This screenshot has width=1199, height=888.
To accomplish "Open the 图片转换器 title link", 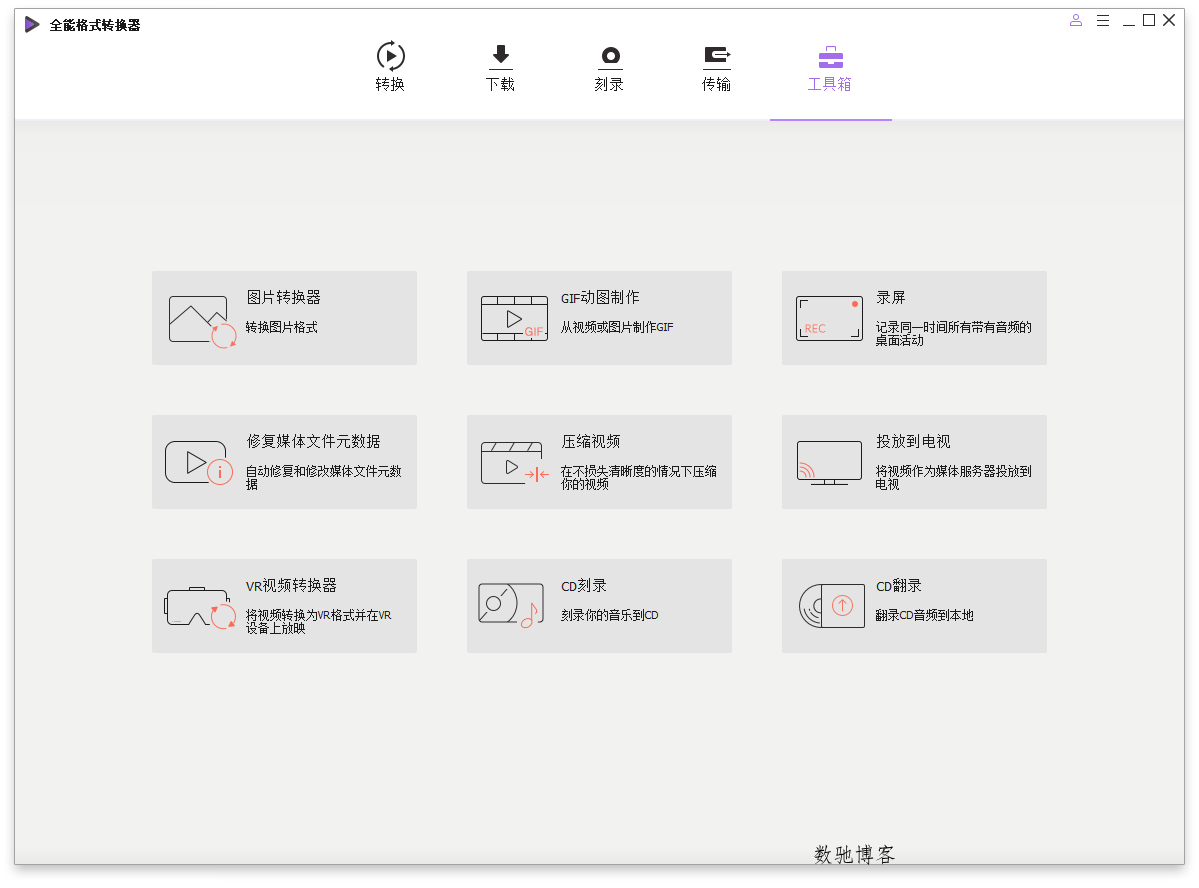I will pyautogui.click(x=284, y=298).
